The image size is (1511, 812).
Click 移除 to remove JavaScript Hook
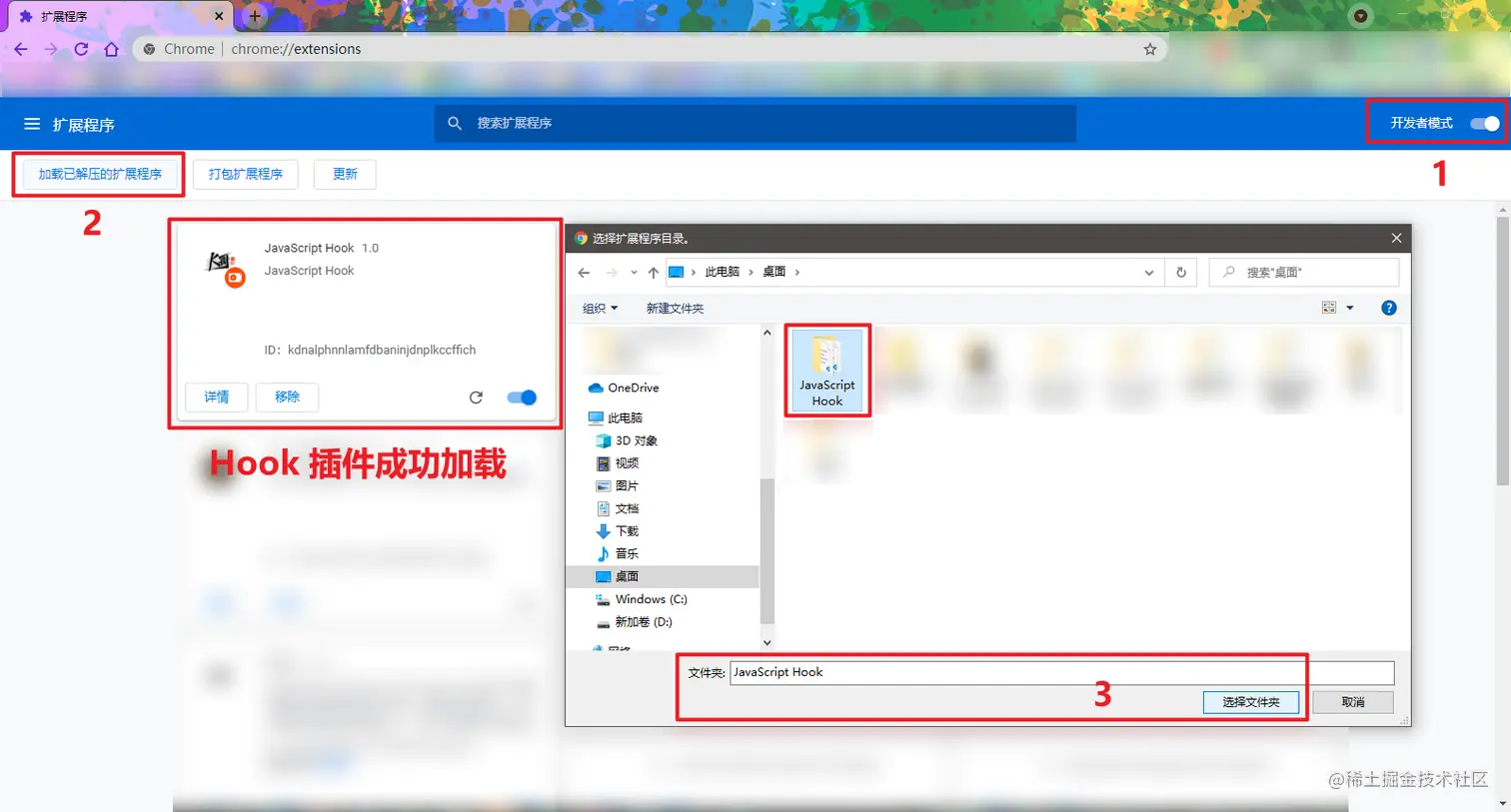(287, 397)
